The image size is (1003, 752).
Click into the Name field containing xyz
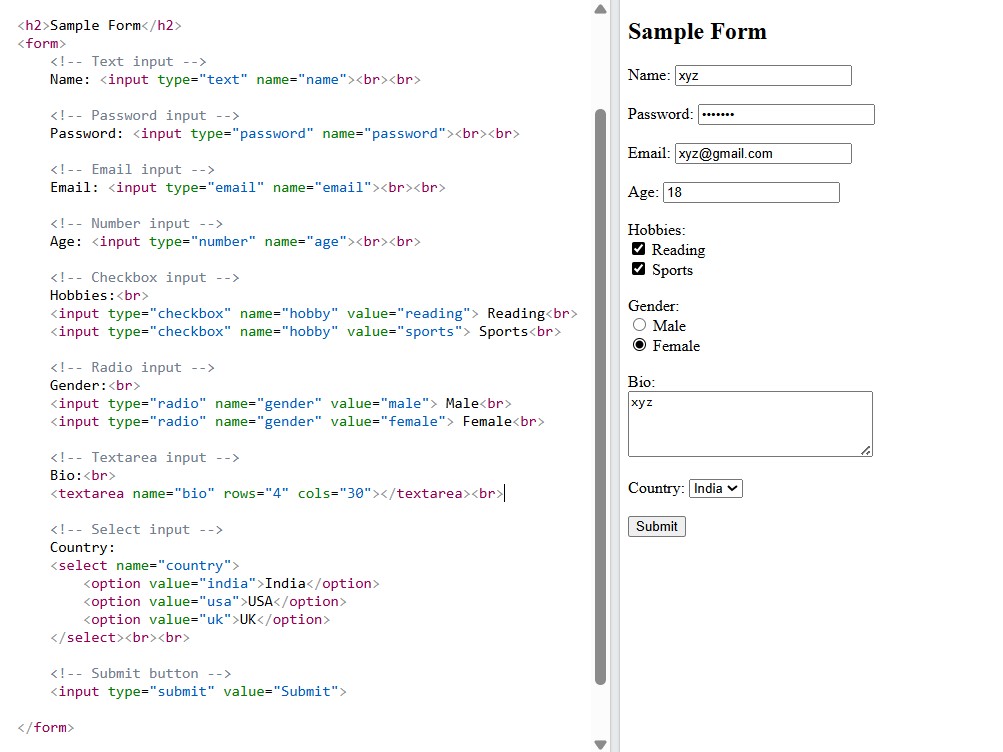coord(763,75)
